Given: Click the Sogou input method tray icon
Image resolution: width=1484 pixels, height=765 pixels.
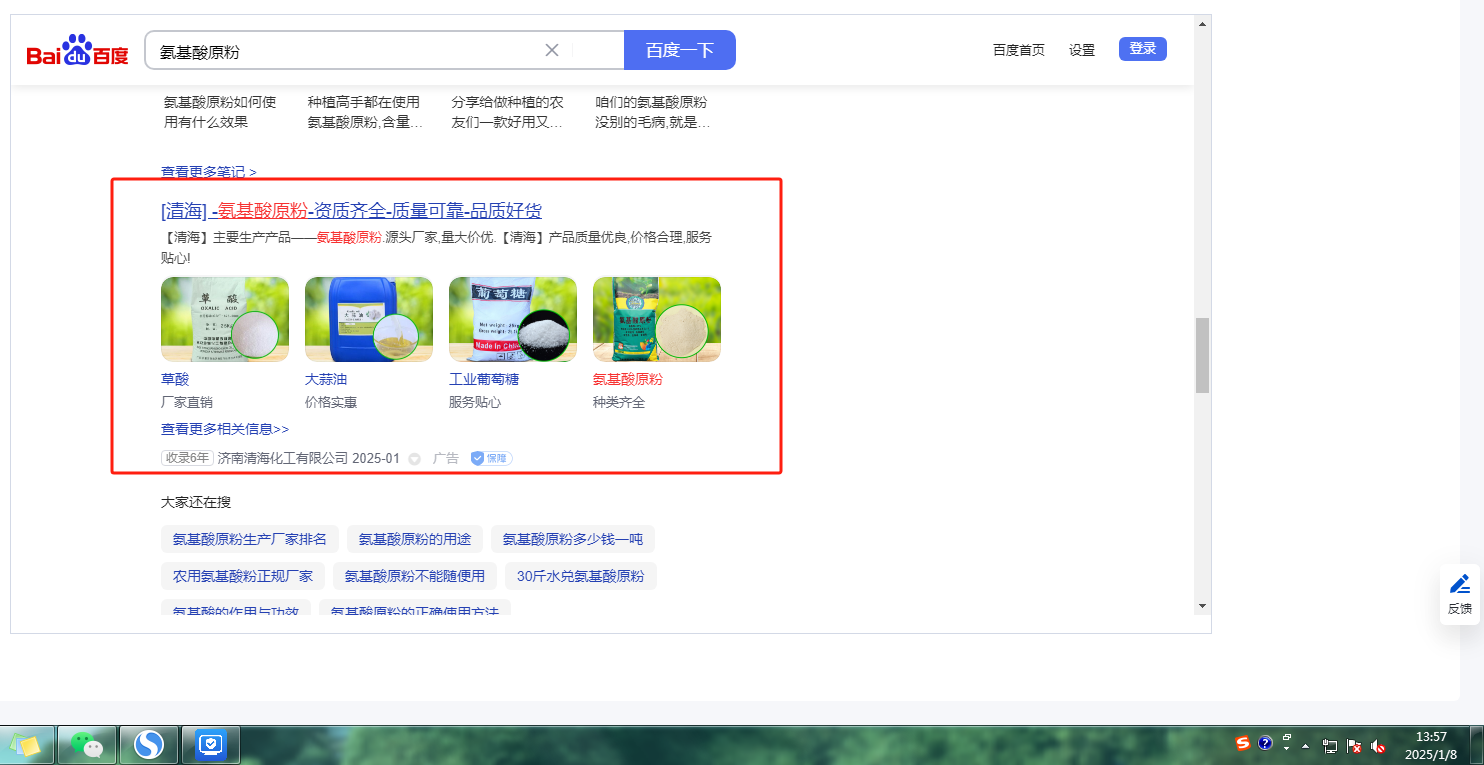Looking at the screenshot, I should point(1243,743).
